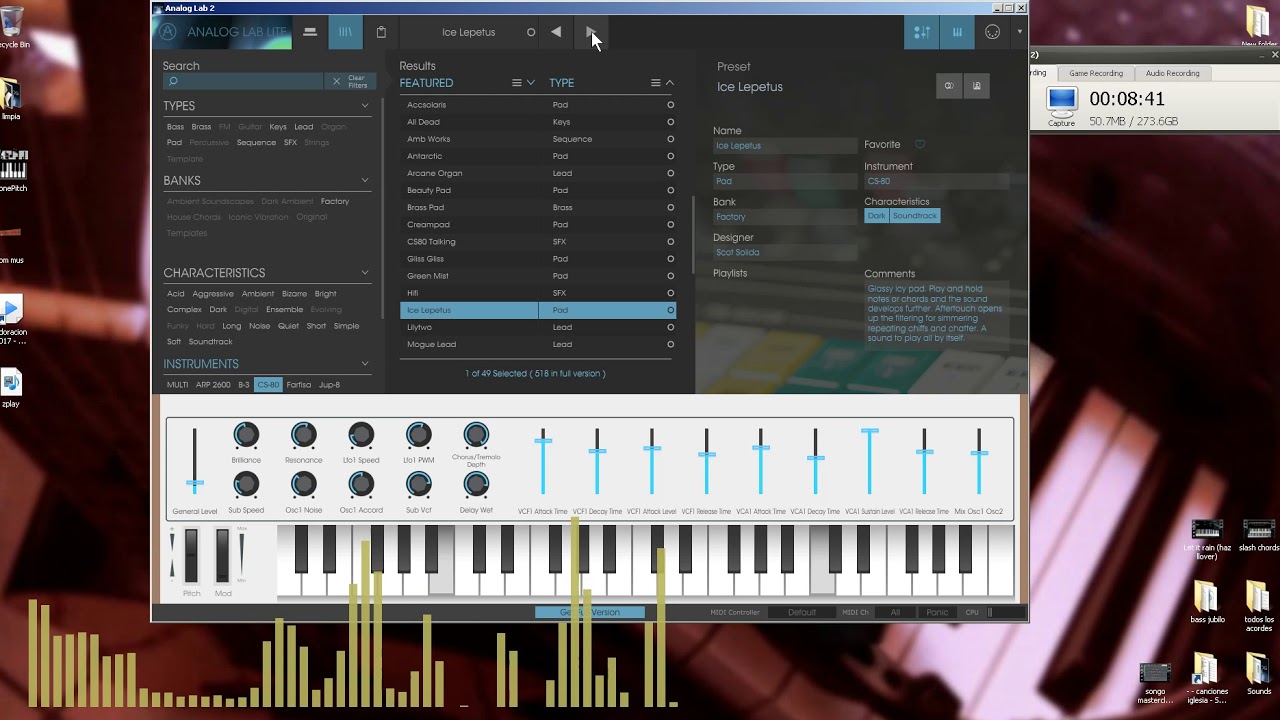Select the CS80 Talking preset
The height and width of the screenshot is (720, 1280).
tap(537, 242)
